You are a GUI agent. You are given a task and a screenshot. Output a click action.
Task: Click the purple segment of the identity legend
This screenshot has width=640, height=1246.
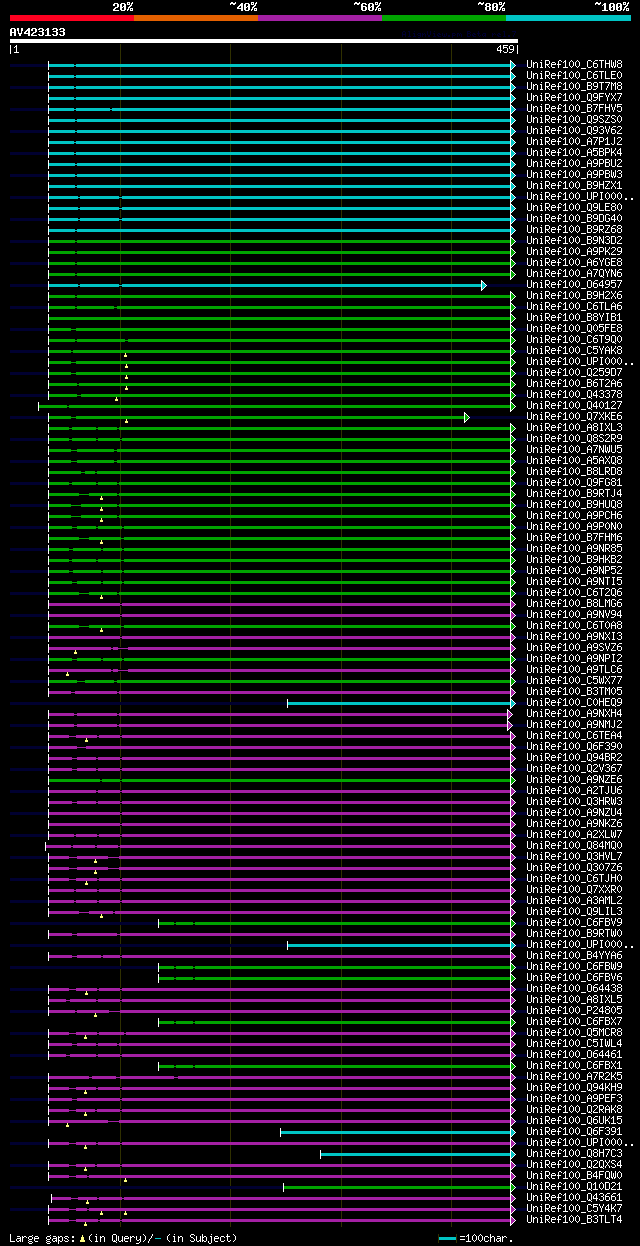coord(319,18)
